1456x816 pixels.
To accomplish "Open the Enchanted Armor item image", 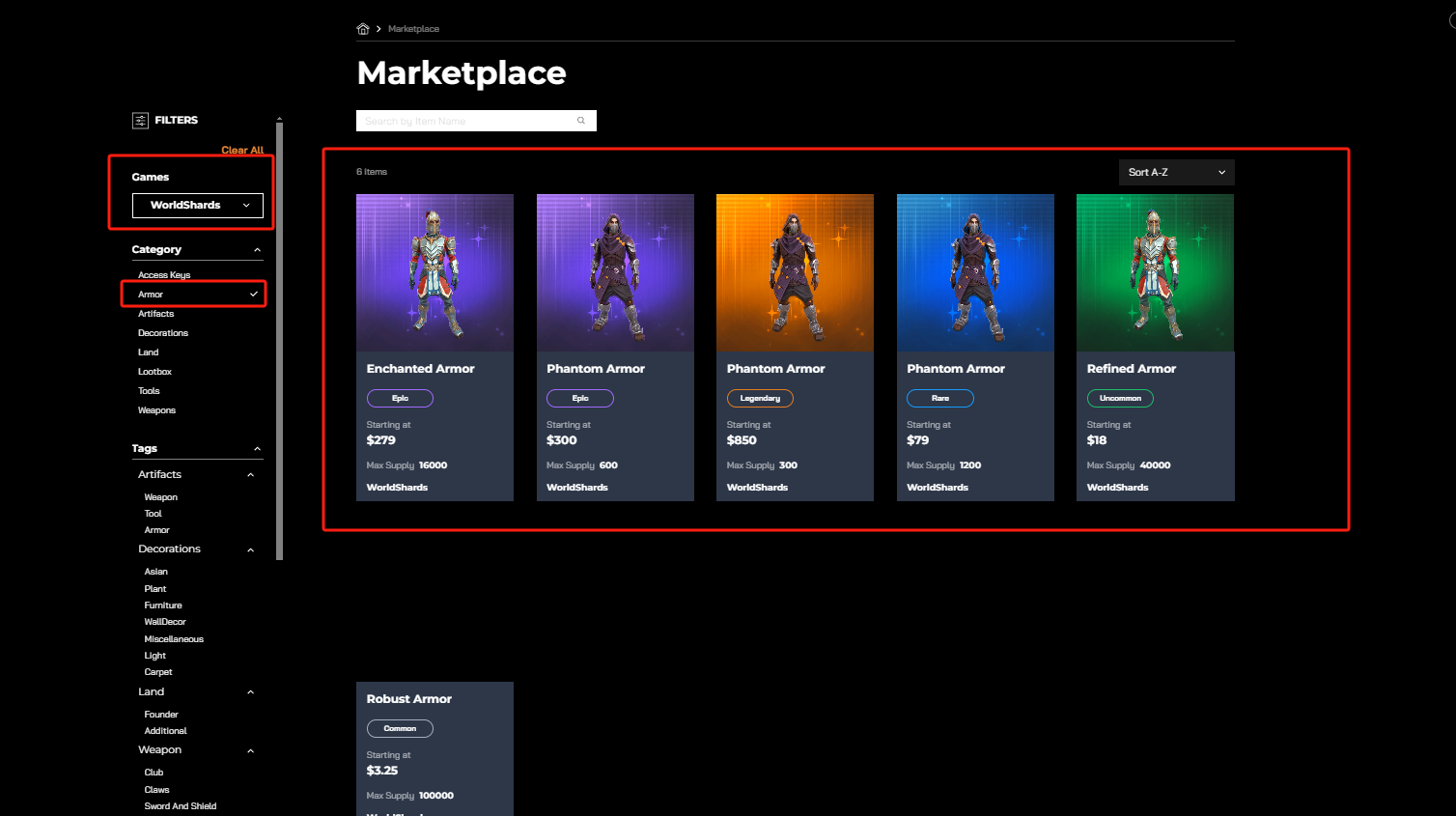I will click(434, 272).
